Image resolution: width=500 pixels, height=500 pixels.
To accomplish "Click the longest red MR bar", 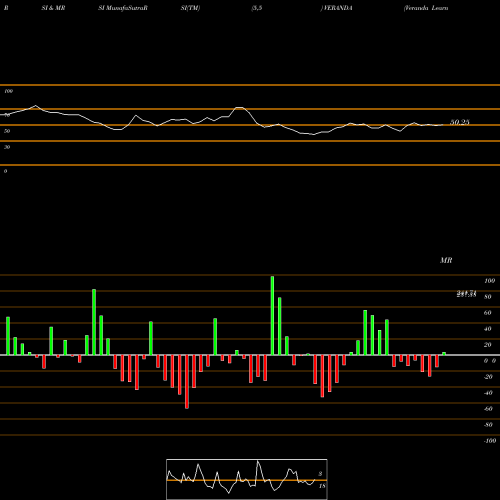I will [187, 382].
